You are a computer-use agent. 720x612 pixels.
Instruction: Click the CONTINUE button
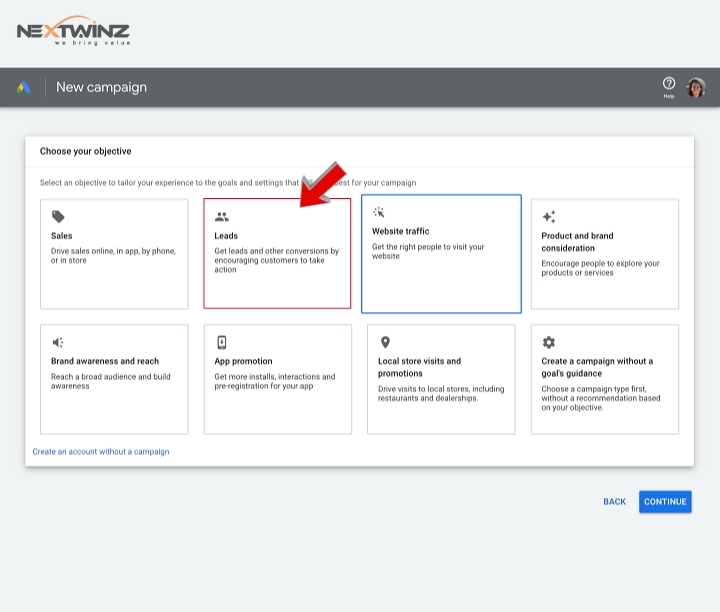665,502
